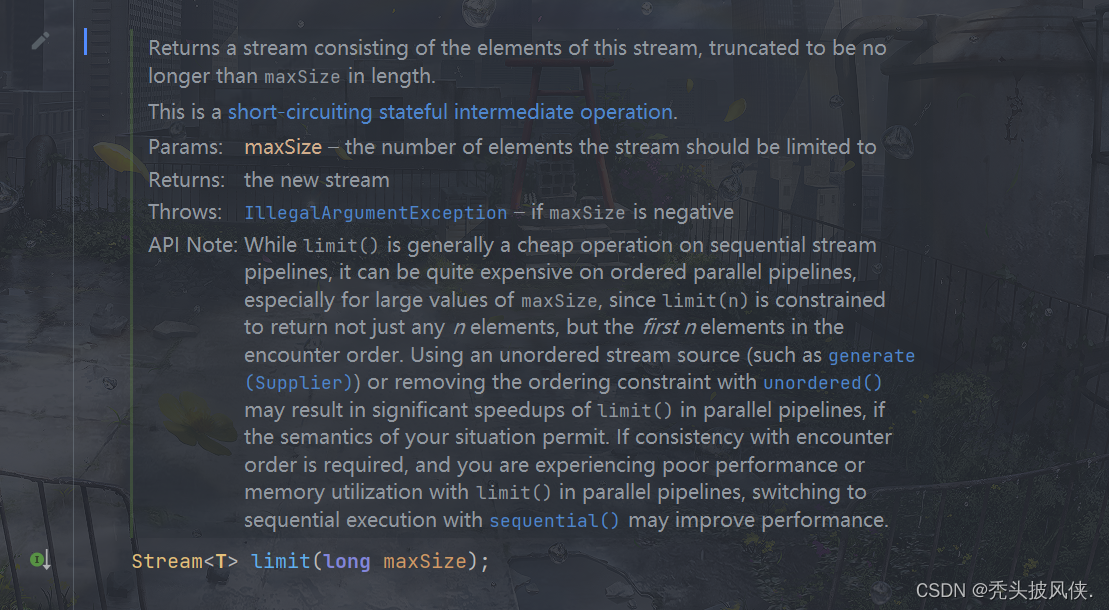Viewport: 1109px width, 610px height.
Task: Click the green implemented-method gutter icon
Action: (x=40, y=560)
